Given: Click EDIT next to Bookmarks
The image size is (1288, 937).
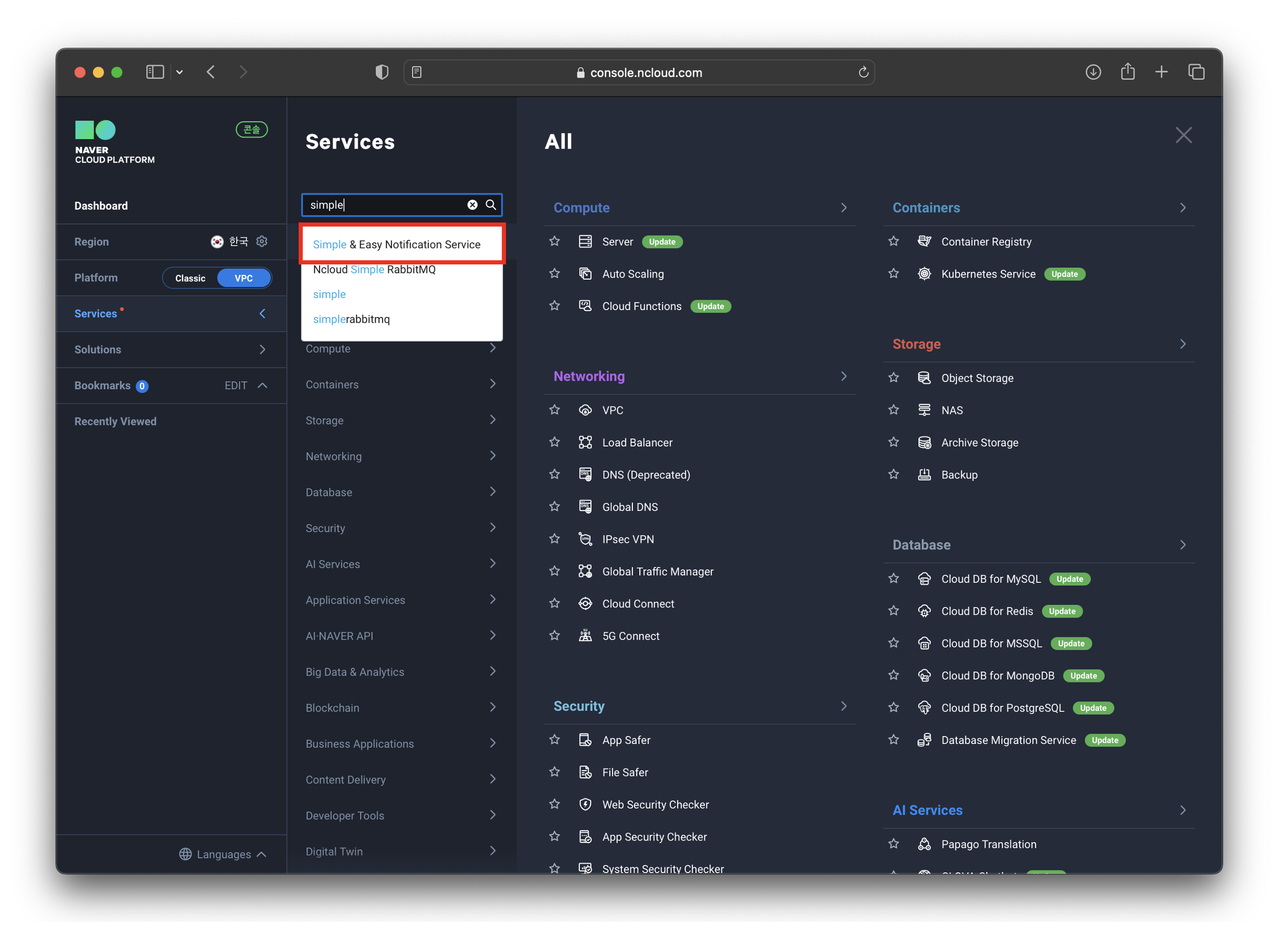Looking at the screenshot, I should pos(236,386).
